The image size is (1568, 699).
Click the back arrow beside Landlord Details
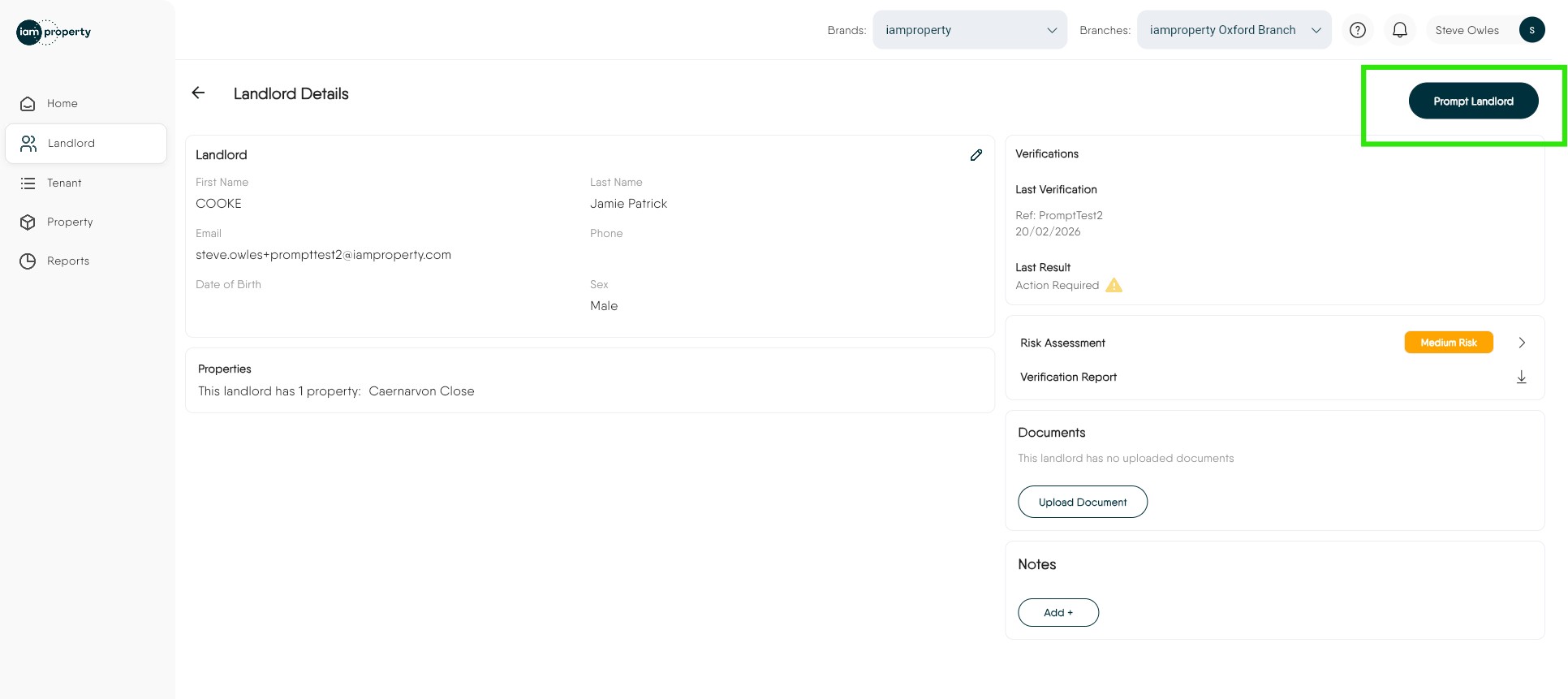point(198,93)
